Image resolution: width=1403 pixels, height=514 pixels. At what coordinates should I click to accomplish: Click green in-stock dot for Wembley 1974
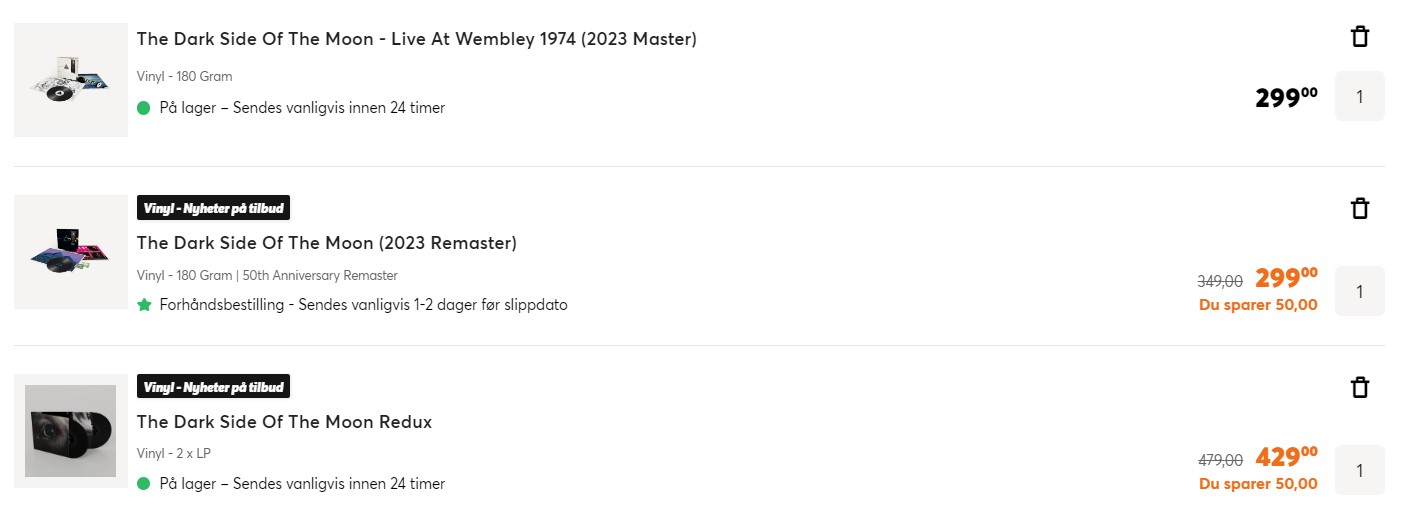(143, 108)
